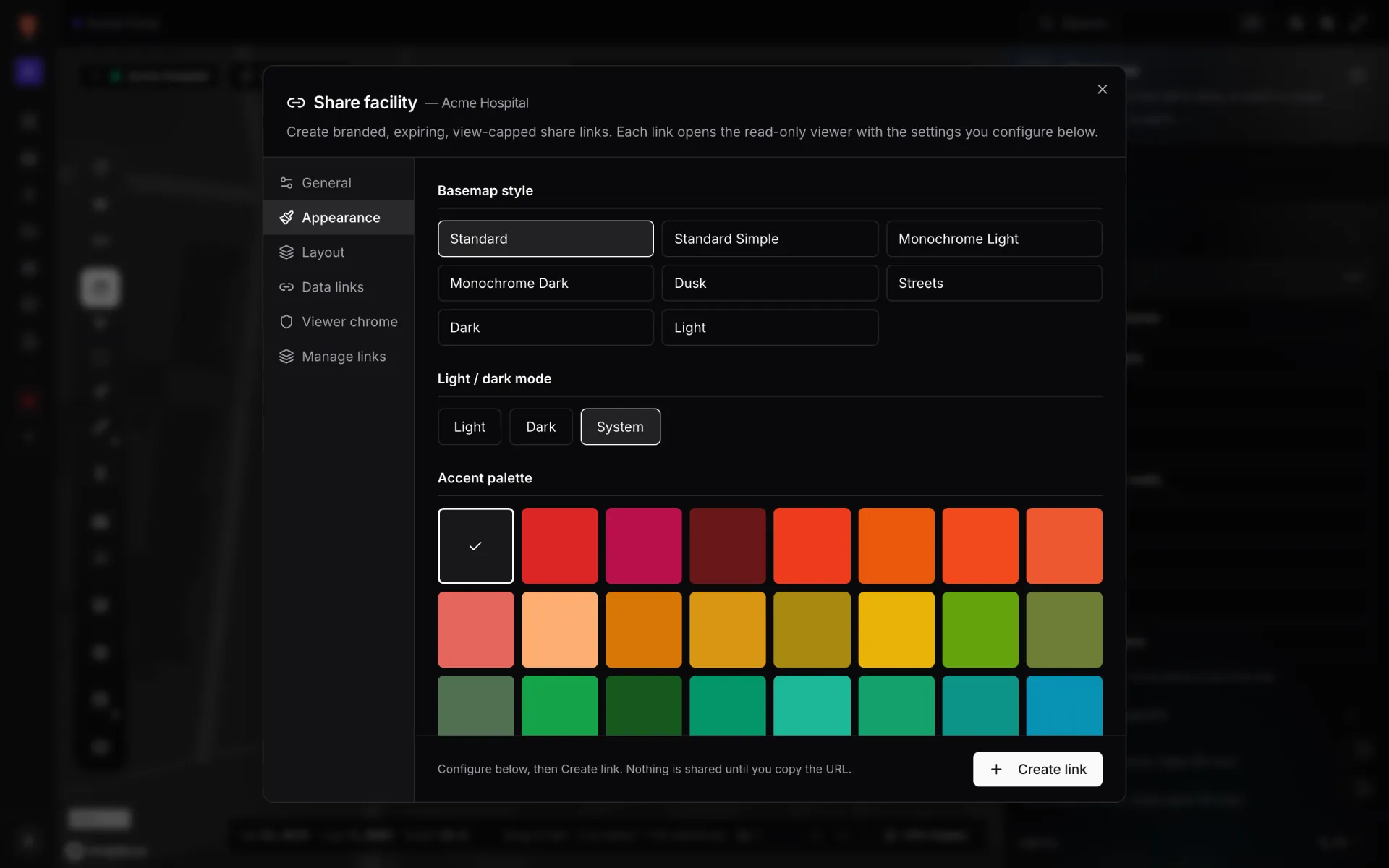
Task: Click the Manage links stack icon
Action: click(x=286, y=357)
